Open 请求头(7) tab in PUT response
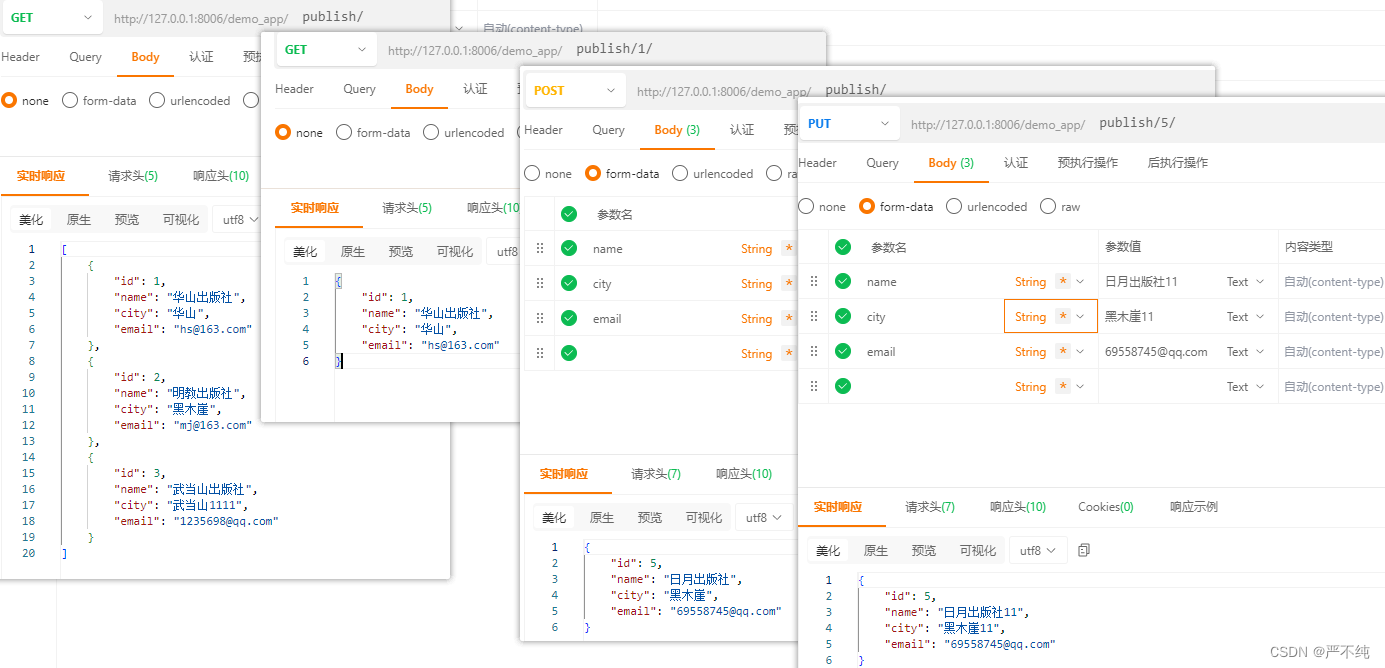This screenshot has width=1385, height=668. coord(930,507)
